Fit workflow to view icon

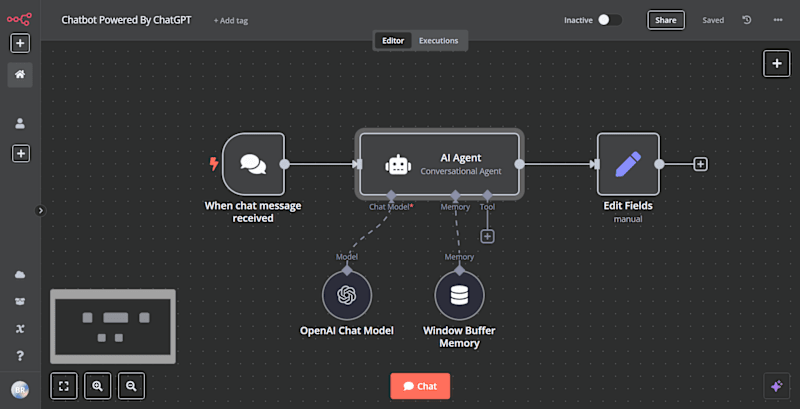[x=64, y=386]
